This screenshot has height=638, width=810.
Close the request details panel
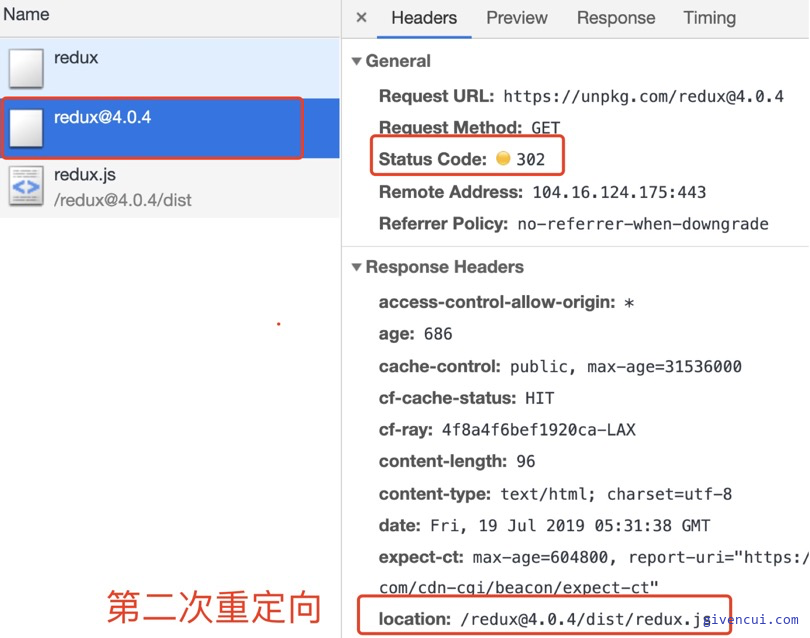click(x=362, y=18)
